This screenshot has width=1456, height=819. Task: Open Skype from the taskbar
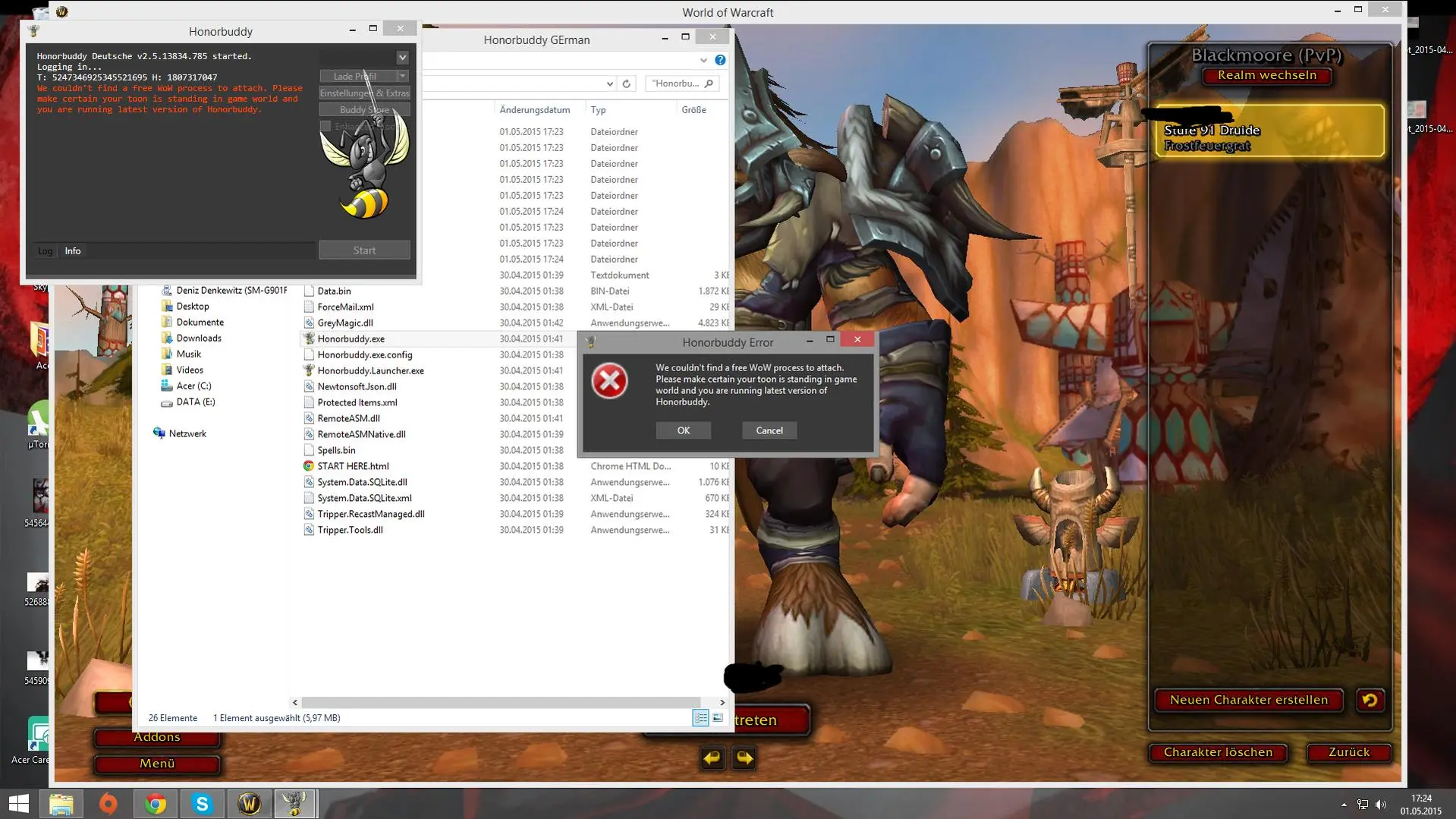[x=202, y=803]
